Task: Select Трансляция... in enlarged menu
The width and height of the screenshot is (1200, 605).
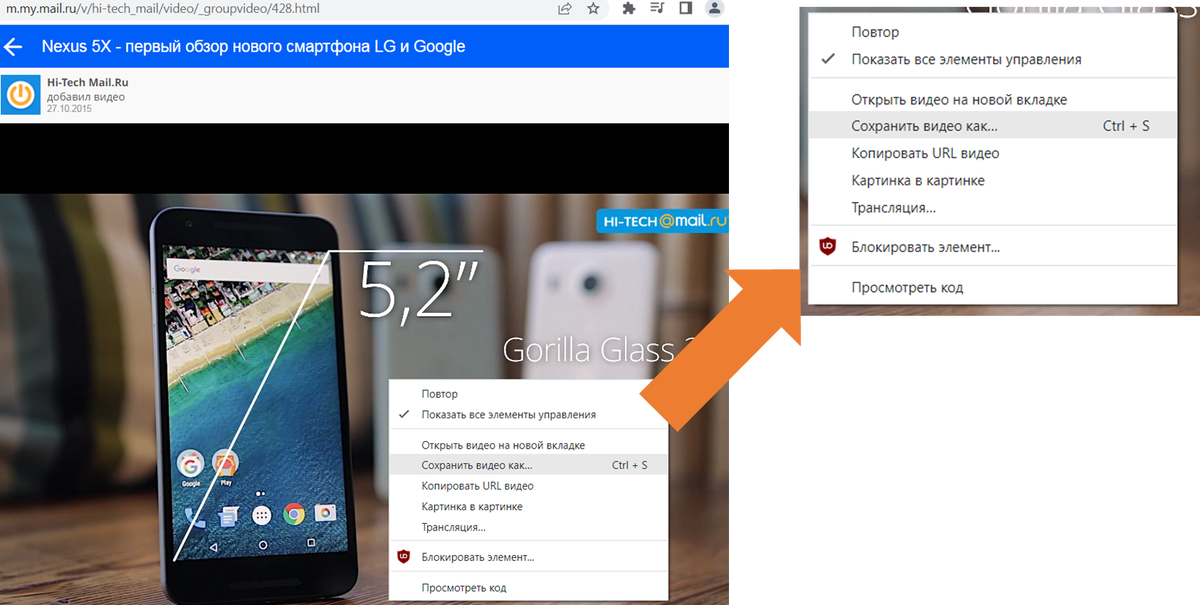Action: pos(992,208)
